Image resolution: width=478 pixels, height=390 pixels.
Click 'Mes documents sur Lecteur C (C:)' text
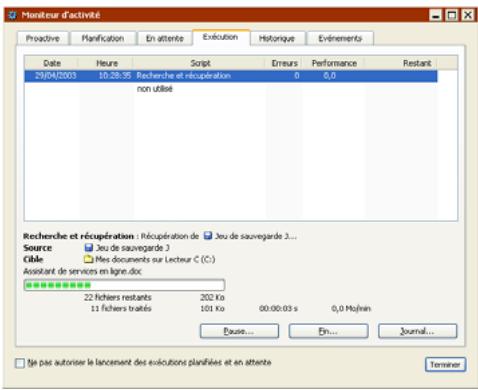point(155,259)
